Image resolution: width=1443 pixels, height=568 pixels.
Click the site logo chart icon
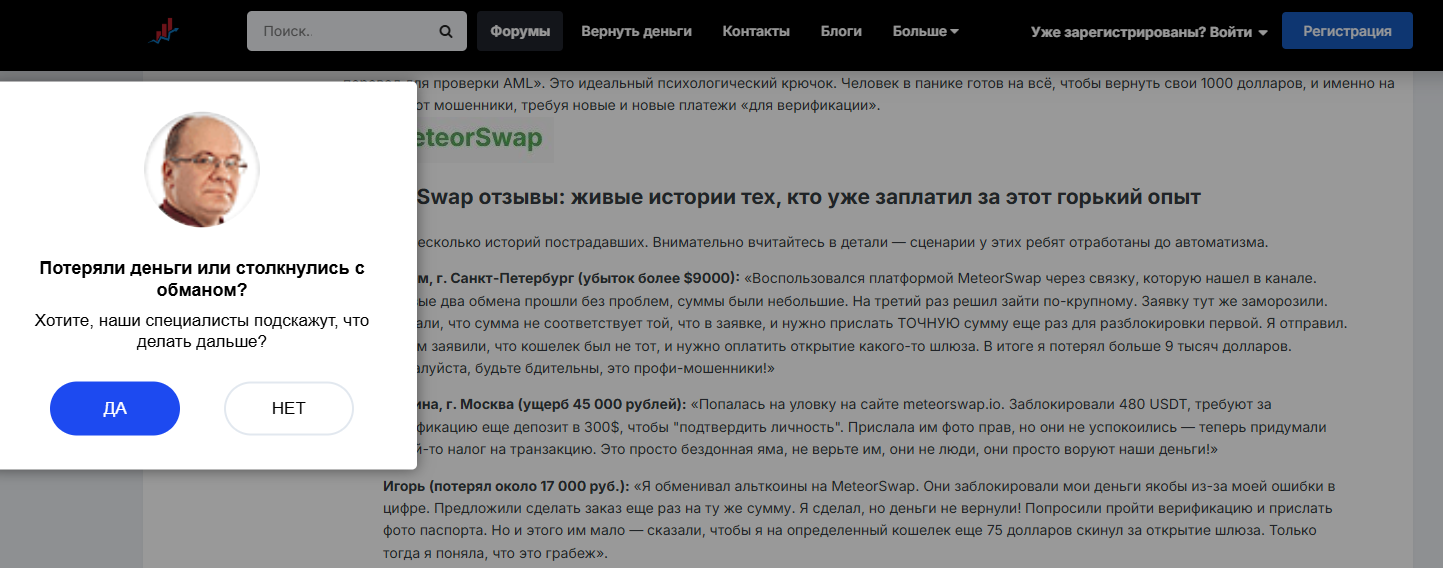(x=163, y=31)
